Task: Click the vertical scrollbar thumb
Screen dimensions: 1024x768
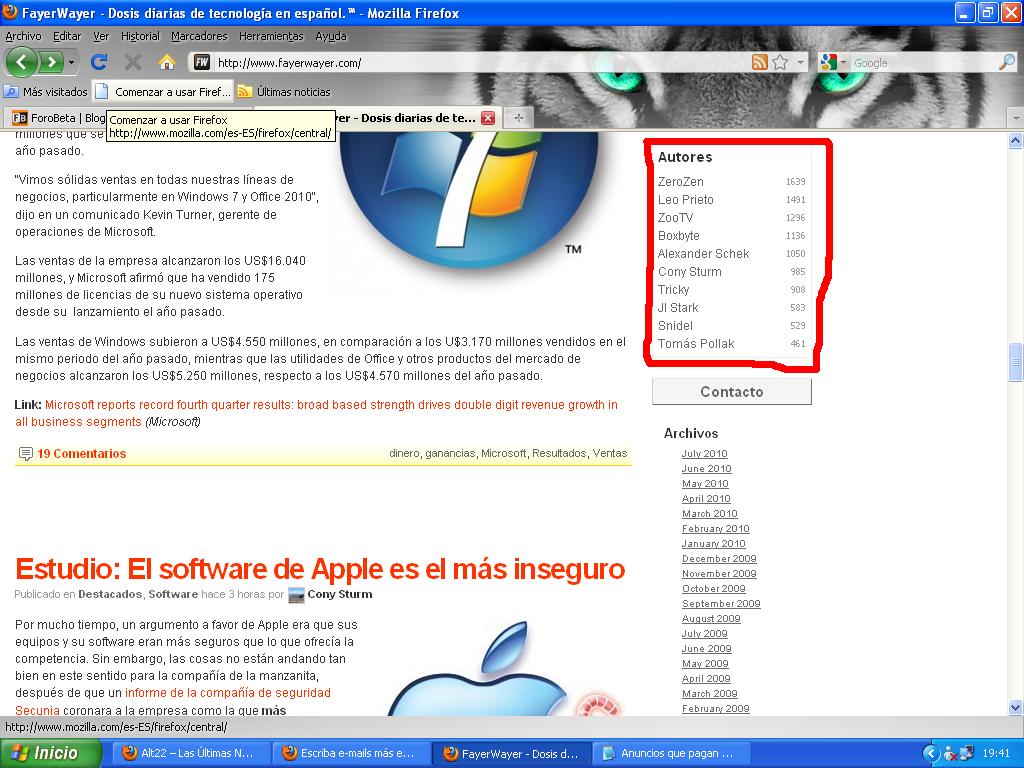Action: click(x=1016, y=362)
